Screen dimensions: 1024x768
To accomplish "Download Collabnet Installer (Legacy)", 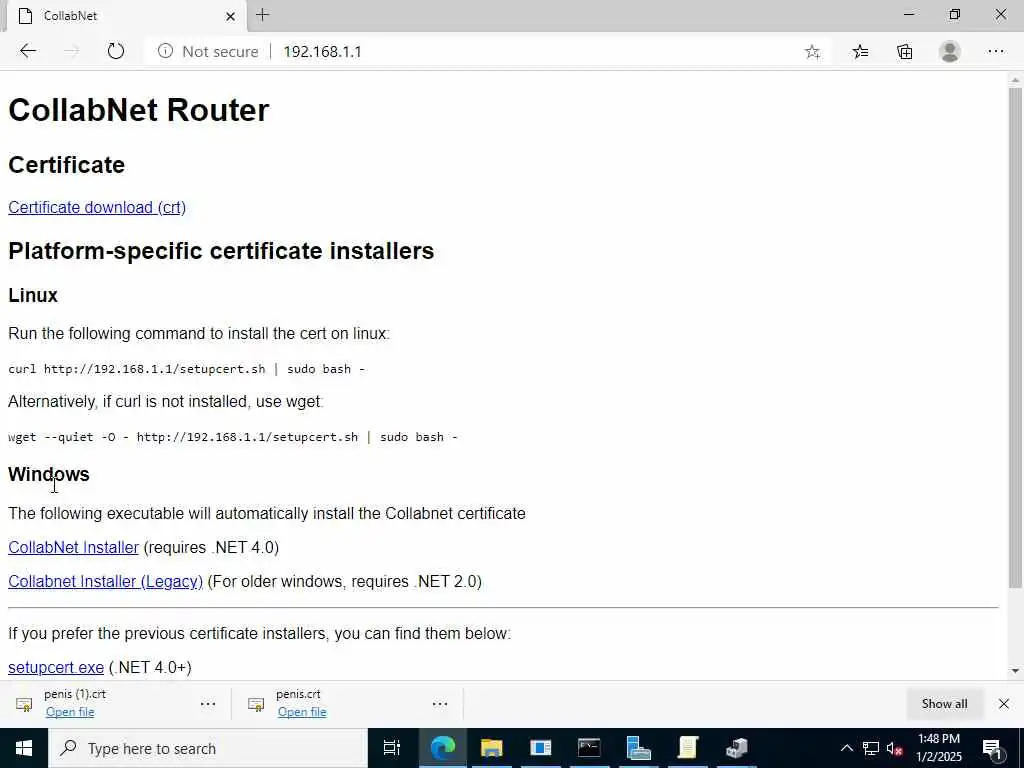I will click(x=105, y=581).
